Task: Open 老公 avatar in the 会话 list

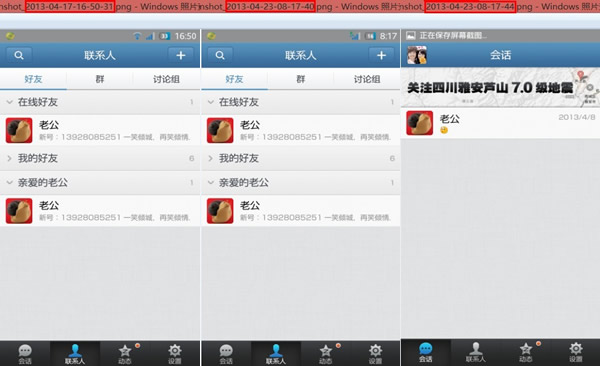Action: click(x=419, y=123)
